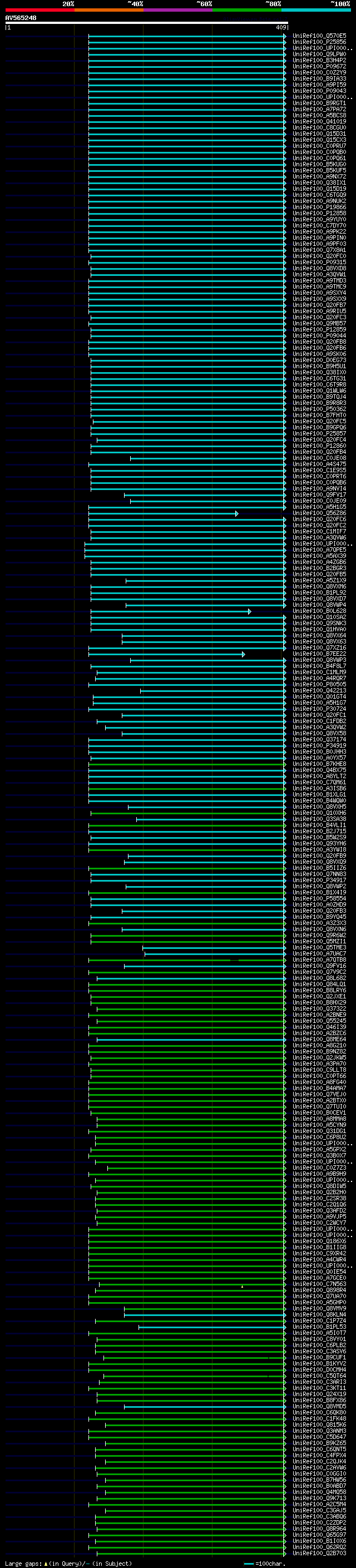Select the UniRef100_Q8R964 label

[x=319, y=1529]
